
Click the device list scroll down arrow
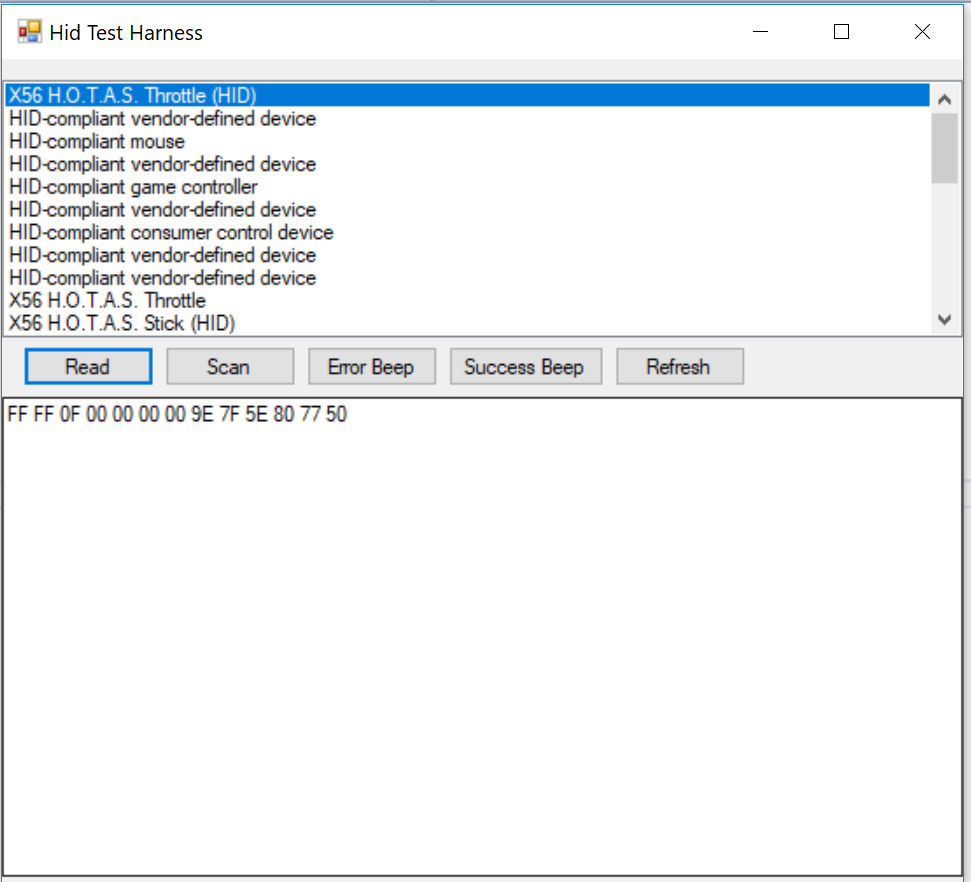click(x=944, y=320)
